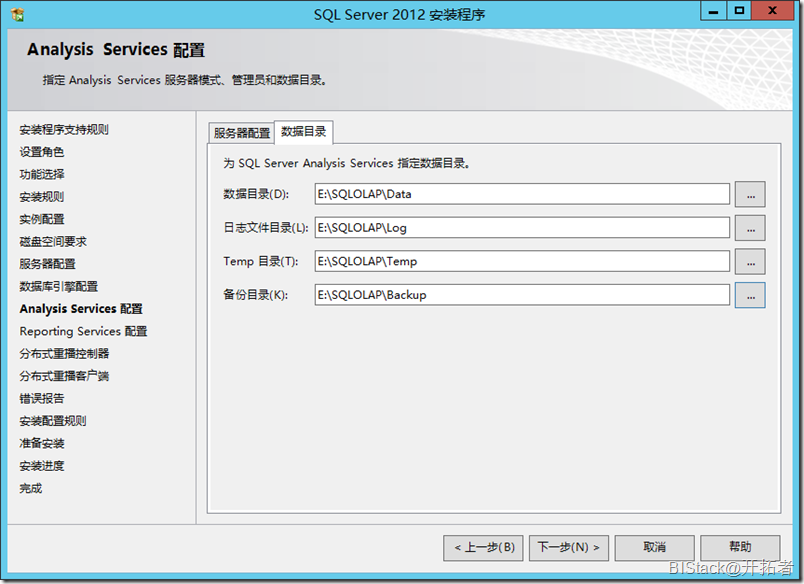Open help with the 帮助 button
The image size is (804, 584).
click(740, 548)
